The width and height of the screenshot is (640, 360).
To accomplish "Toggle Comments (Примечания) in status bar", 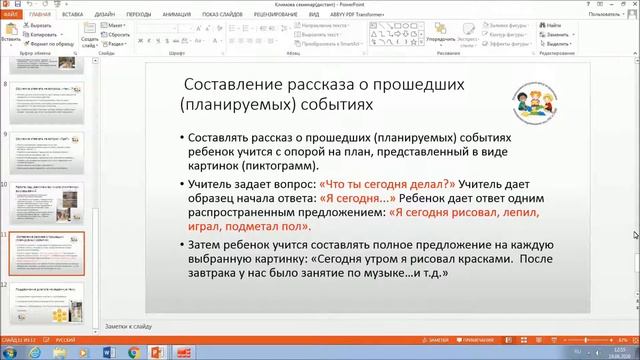I will pyautogui.click(x=475, y=340).
